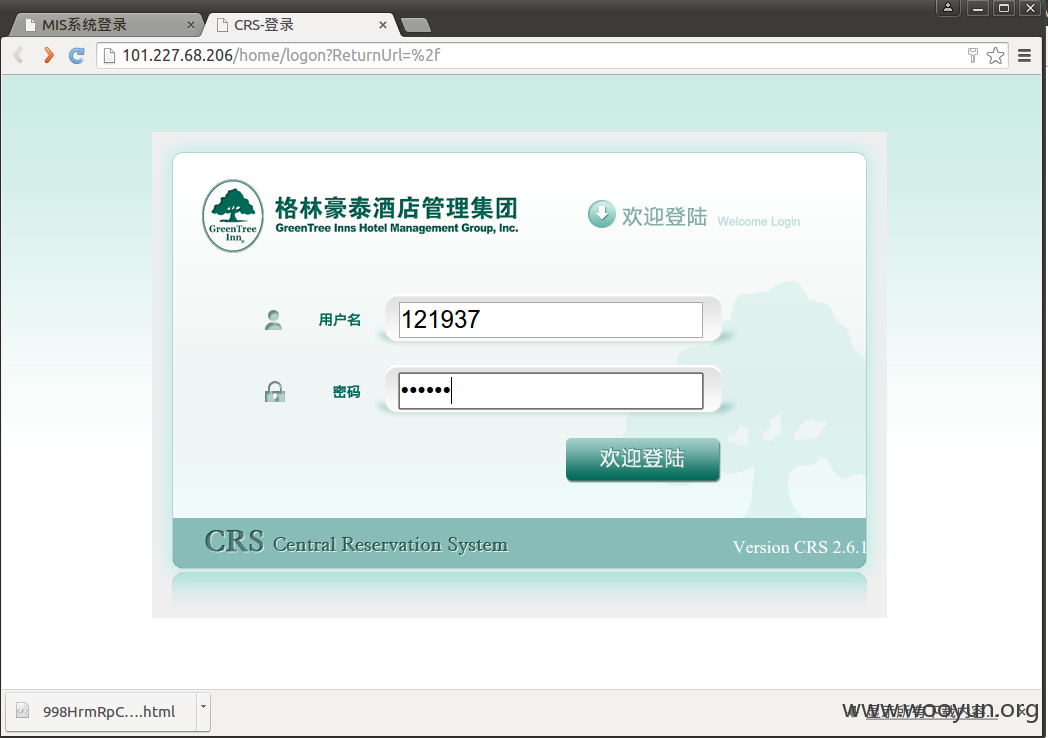Click the browser back arrow
The image size is (1048, 738).
[19, 55]
